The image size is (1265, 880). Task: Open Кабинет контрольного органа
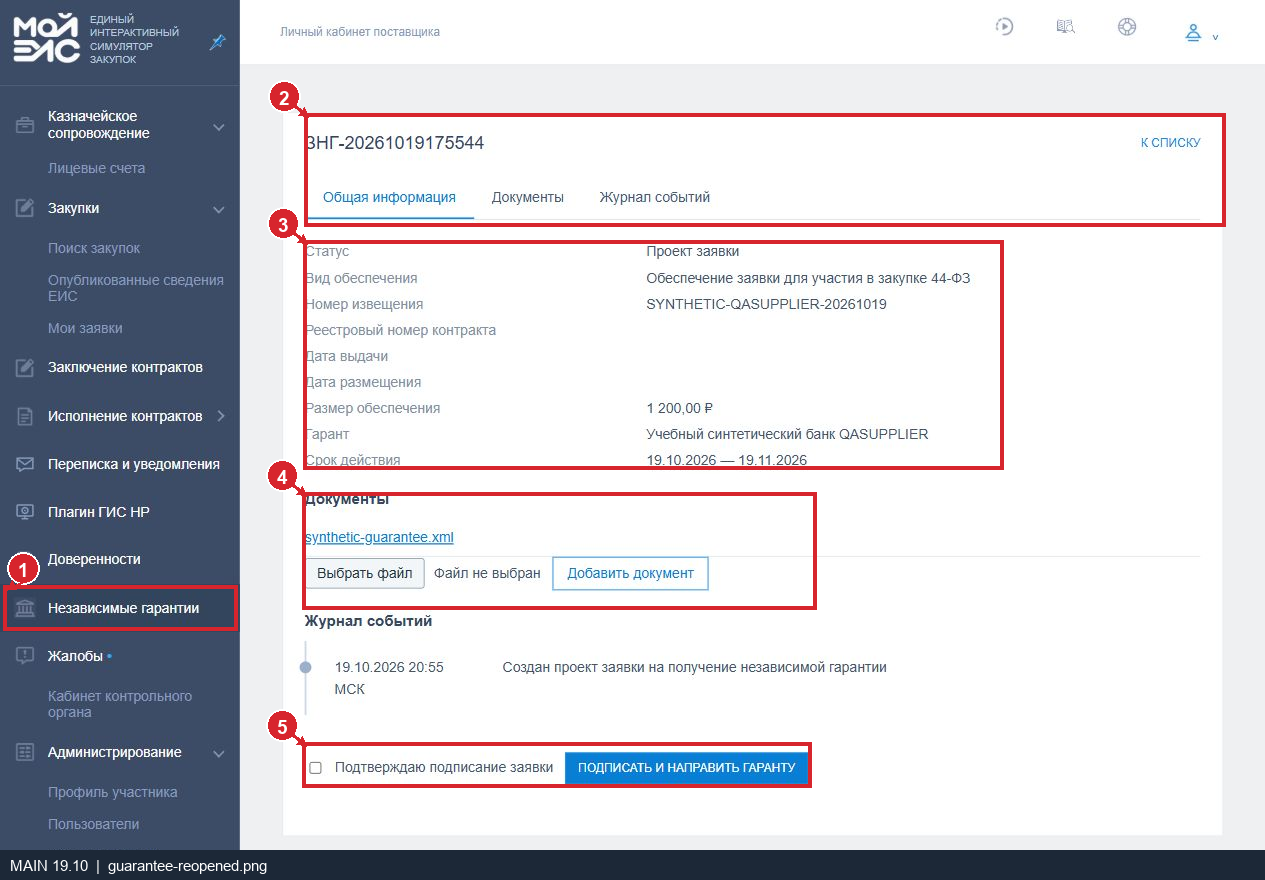point(120,704)
